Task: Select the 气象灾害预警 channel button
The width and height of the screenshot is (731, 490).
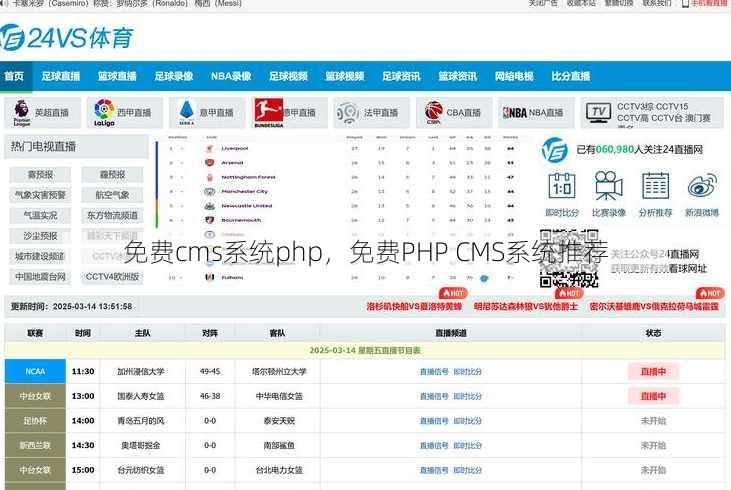Action: (40, 195)
